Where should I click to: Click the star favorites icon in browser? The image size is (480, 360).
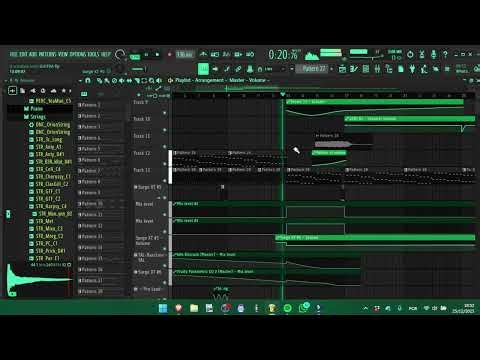click(63, 91)
